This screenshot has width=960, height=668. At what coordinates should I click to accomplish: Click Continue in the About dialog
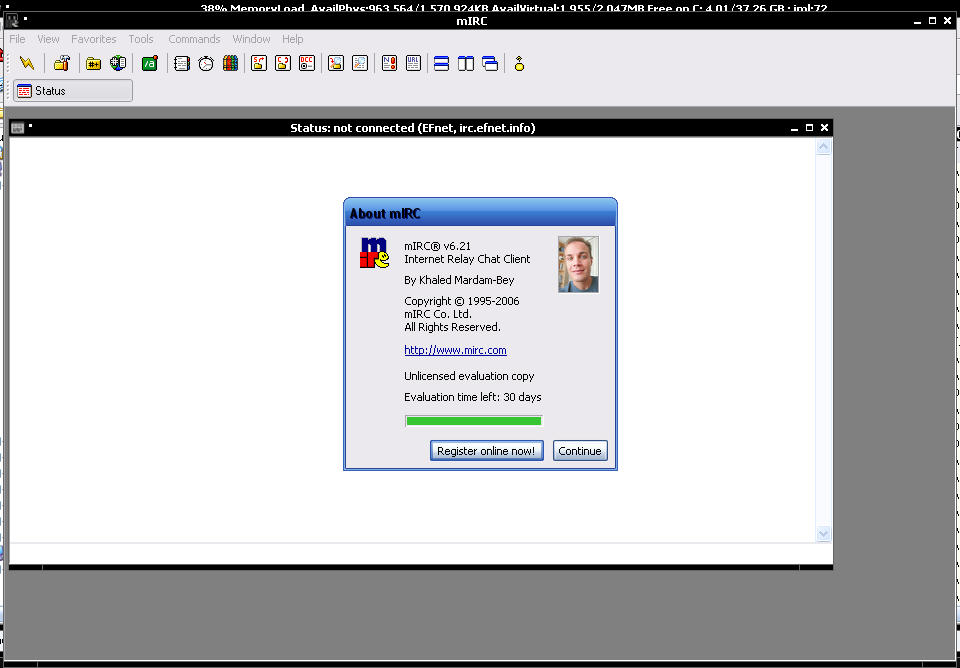point(580,451)
